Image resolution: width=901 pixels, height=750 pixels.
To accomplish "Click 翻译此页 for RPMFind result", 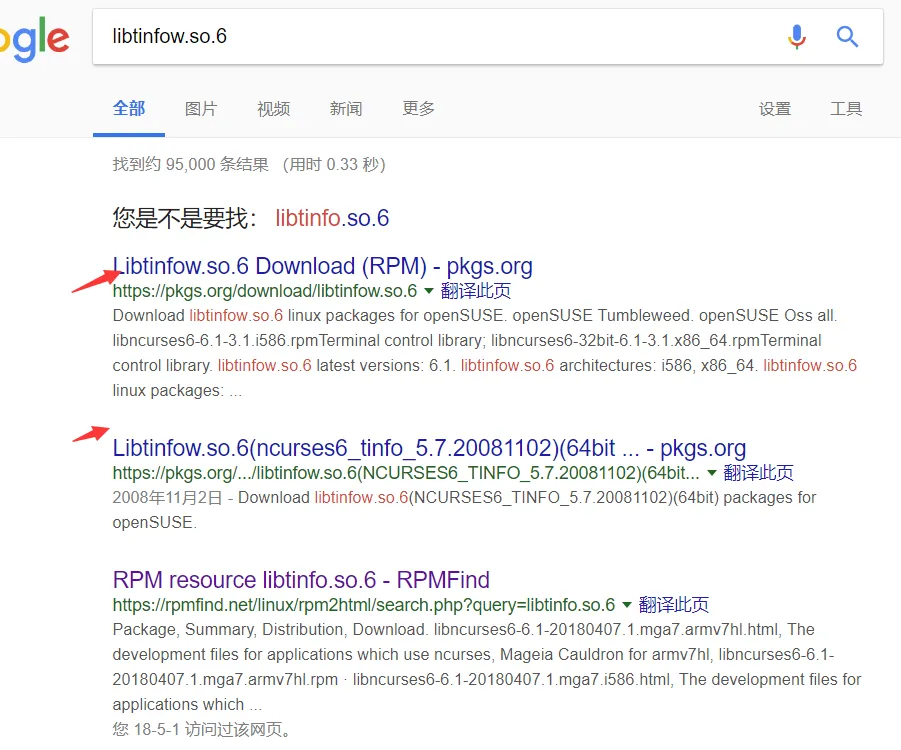I will pyautogui.click(x=673, y=605).
